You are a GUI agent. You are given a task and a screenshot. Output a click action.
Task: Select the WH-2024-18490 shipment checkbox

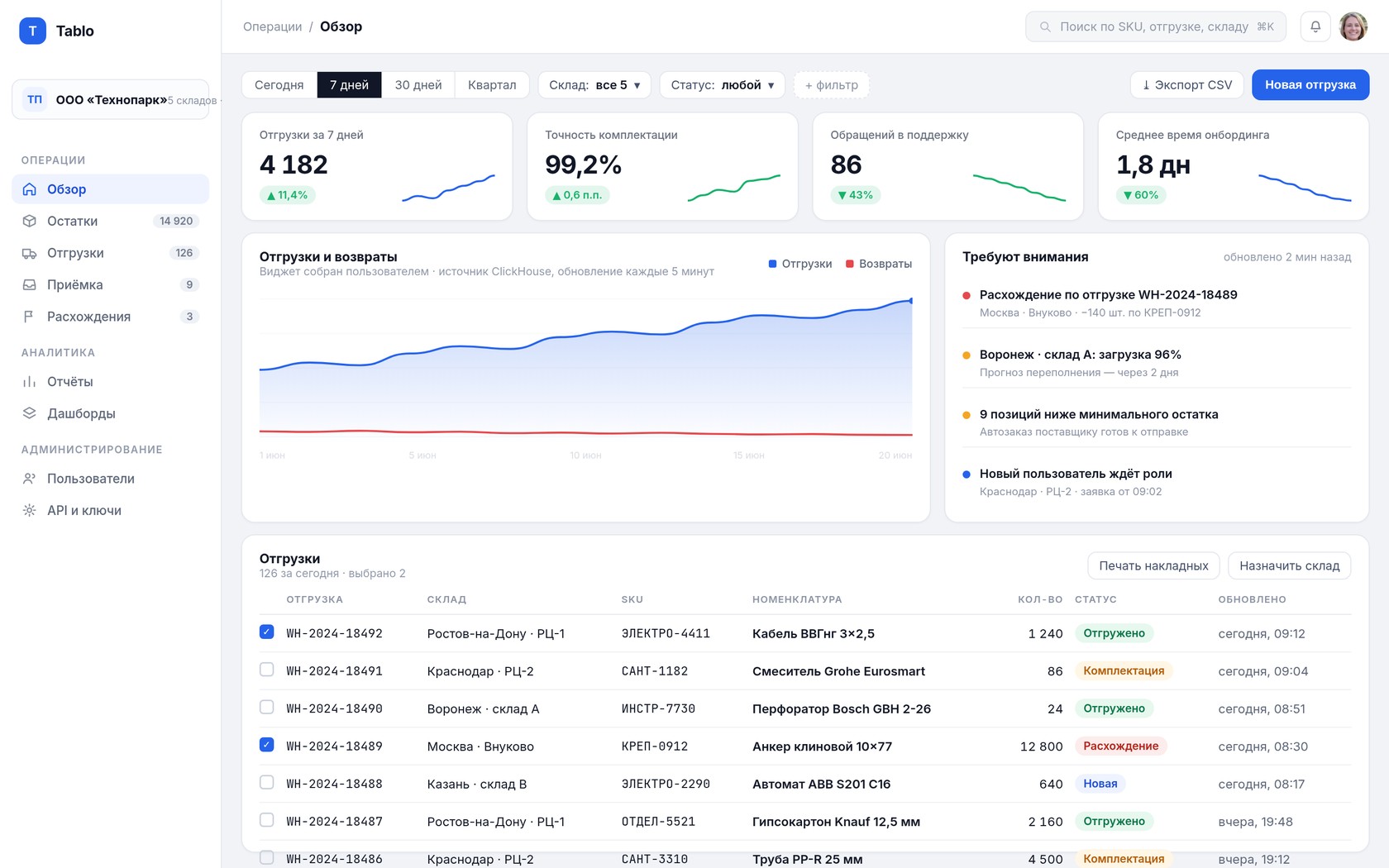[x=266, y=707]
